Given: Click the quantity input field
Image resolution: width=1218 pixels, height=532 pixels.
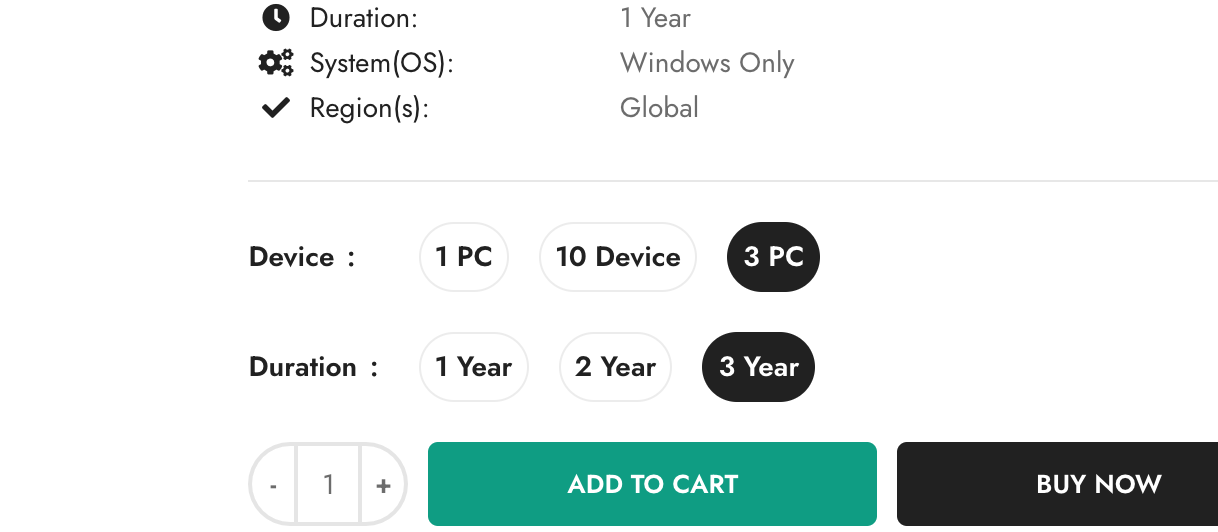Looking at the screenshot, I should (x=328, y=486).
